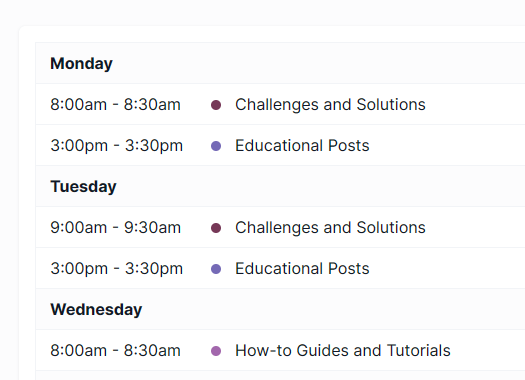
Task: Click Tuesday's Challenges and Solutions label
Action: [x=330, y=228]
